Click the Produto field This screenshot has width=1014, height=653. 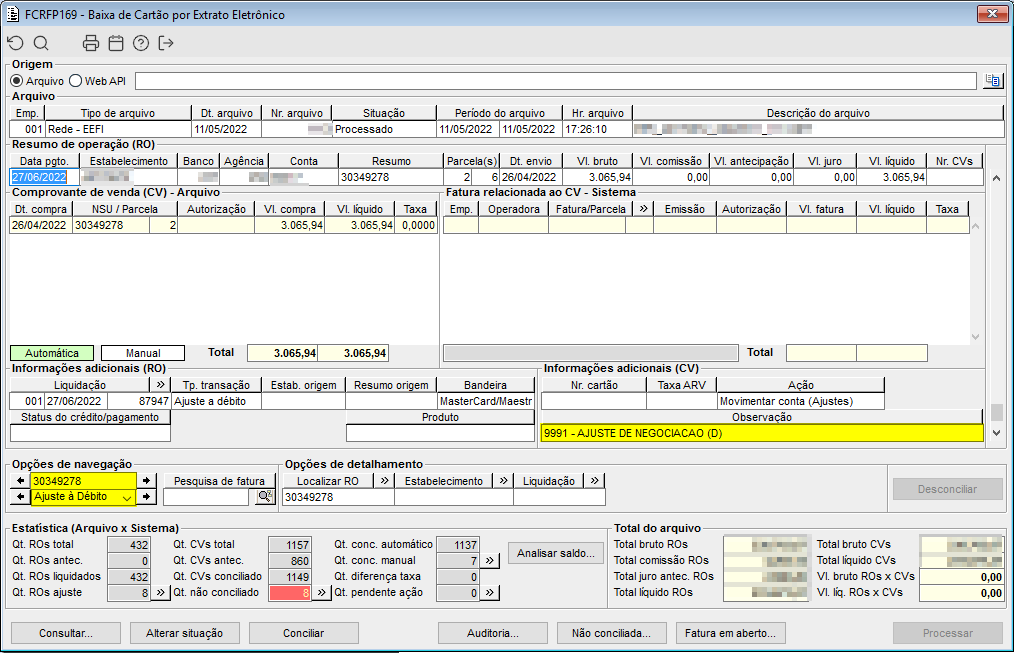coord(440,433)
